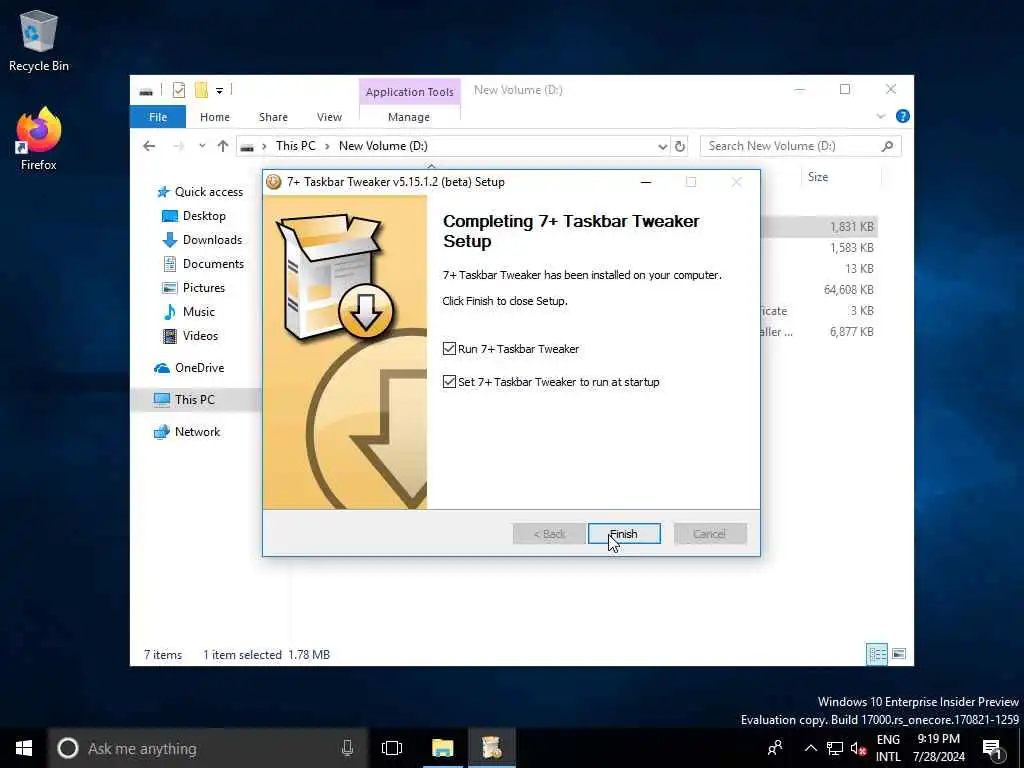Open the Windows Start menu
Image resolution: width=1024 pixels, height=768 pixels.
coord(24,748)
